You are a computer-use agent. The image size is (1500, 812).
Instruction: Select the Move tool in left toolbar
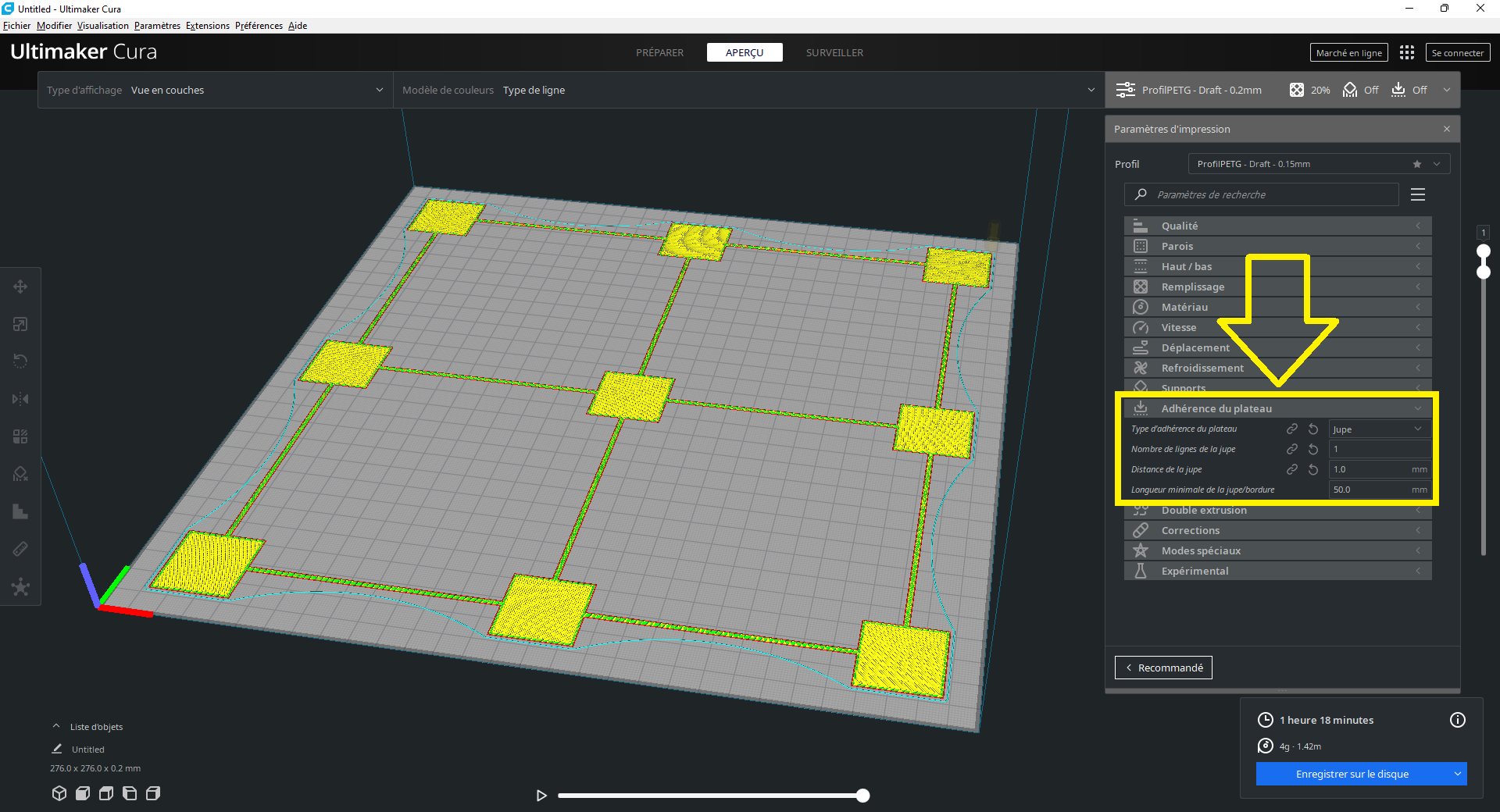(20, 287)
